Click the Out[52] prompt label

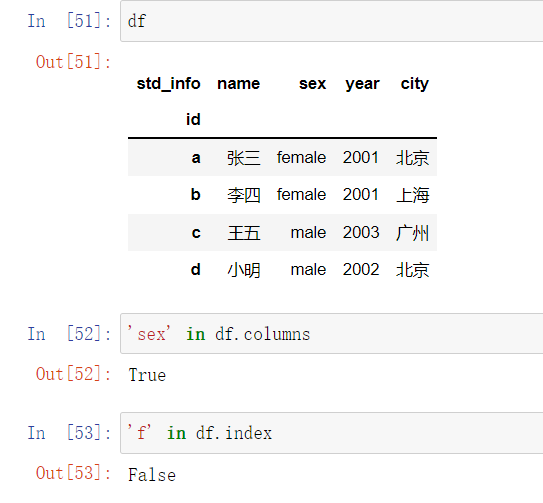[73, 374]
